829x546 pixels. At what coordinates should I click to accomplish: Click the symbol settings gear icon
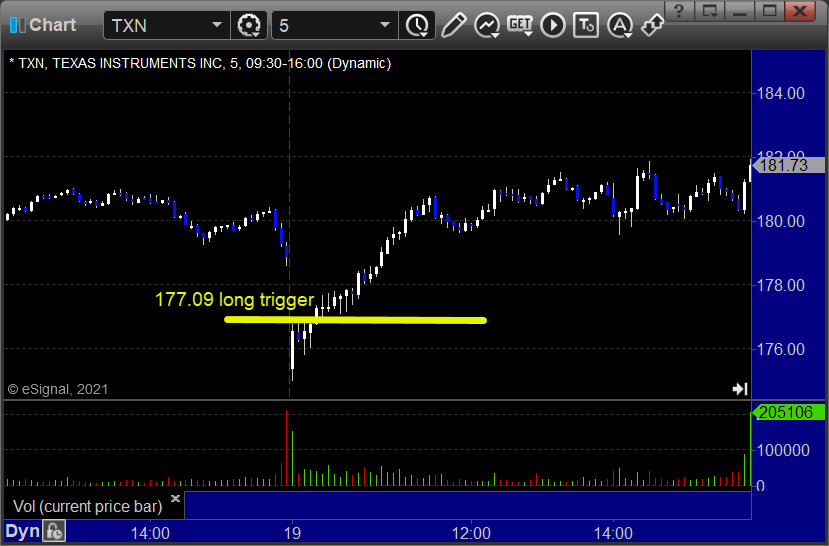coord(248,25)
